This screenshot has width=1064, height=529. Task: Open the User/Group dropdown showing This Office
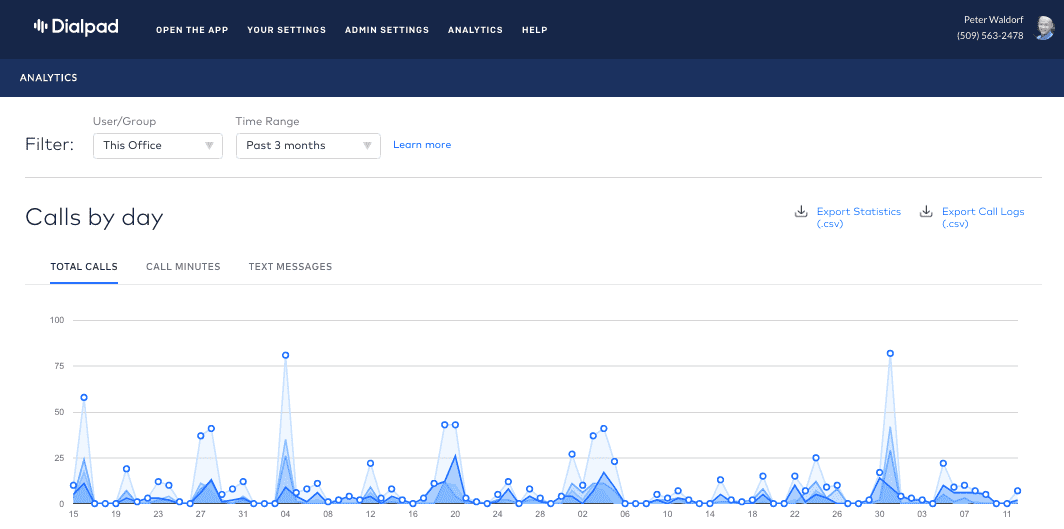[157, 146]
